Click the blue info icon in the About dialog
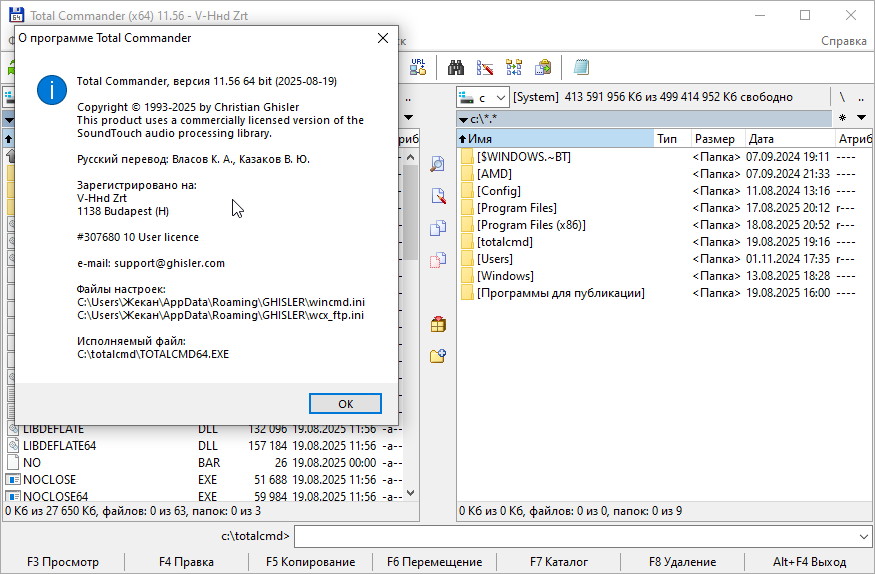This screenshot has height=574, width=875. click(52, 90)
